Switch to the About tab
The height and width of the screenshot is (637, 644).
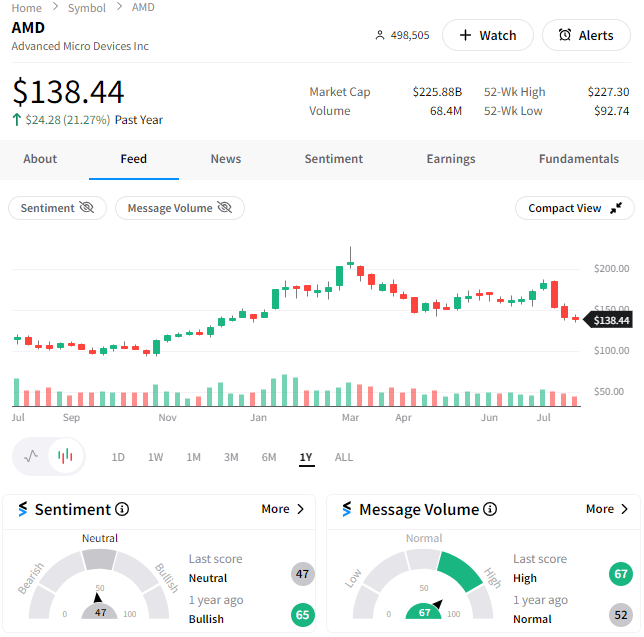(40, 159)
